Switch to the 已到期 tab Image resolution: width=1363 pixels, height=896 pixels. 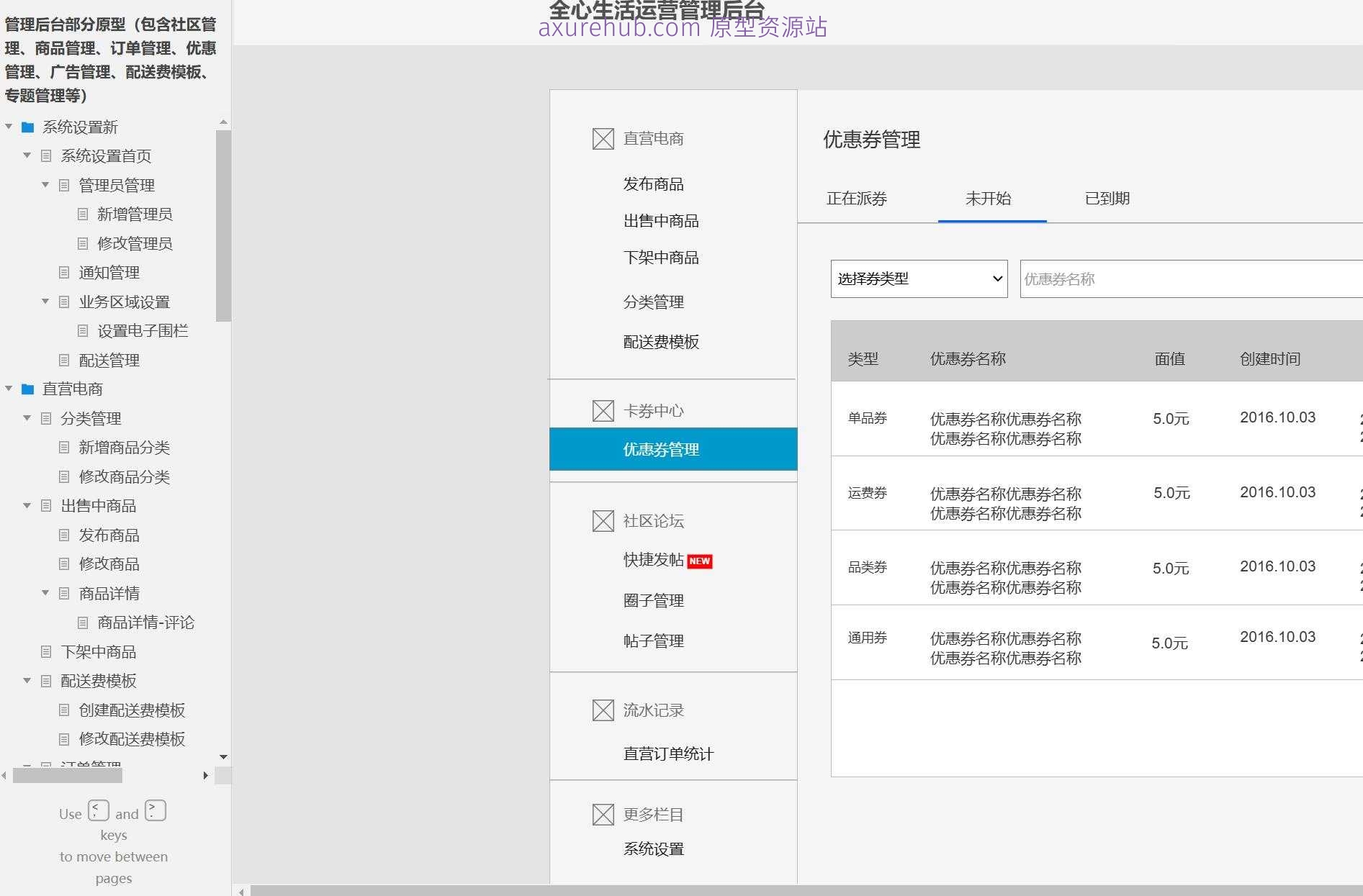point(1107,199)
